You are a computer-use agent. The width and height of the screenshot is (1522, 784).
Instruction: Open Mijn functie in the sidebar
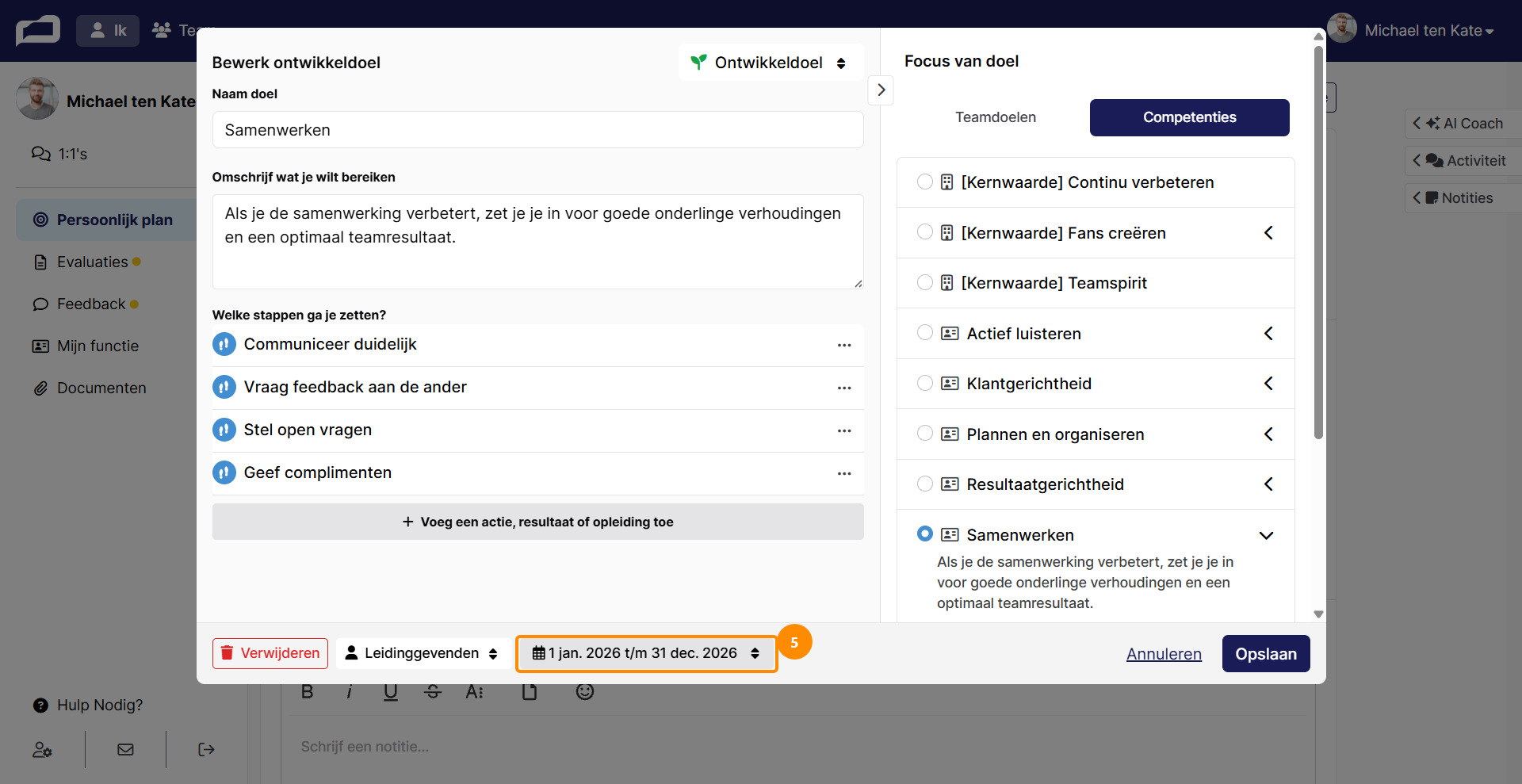pos(98,346)
